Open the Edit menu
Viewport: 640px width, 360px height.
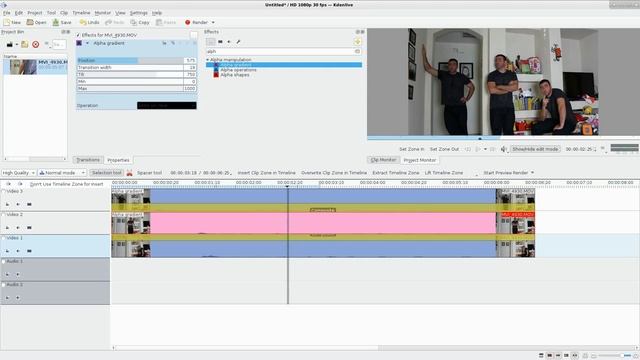click(x=19, y=13)
